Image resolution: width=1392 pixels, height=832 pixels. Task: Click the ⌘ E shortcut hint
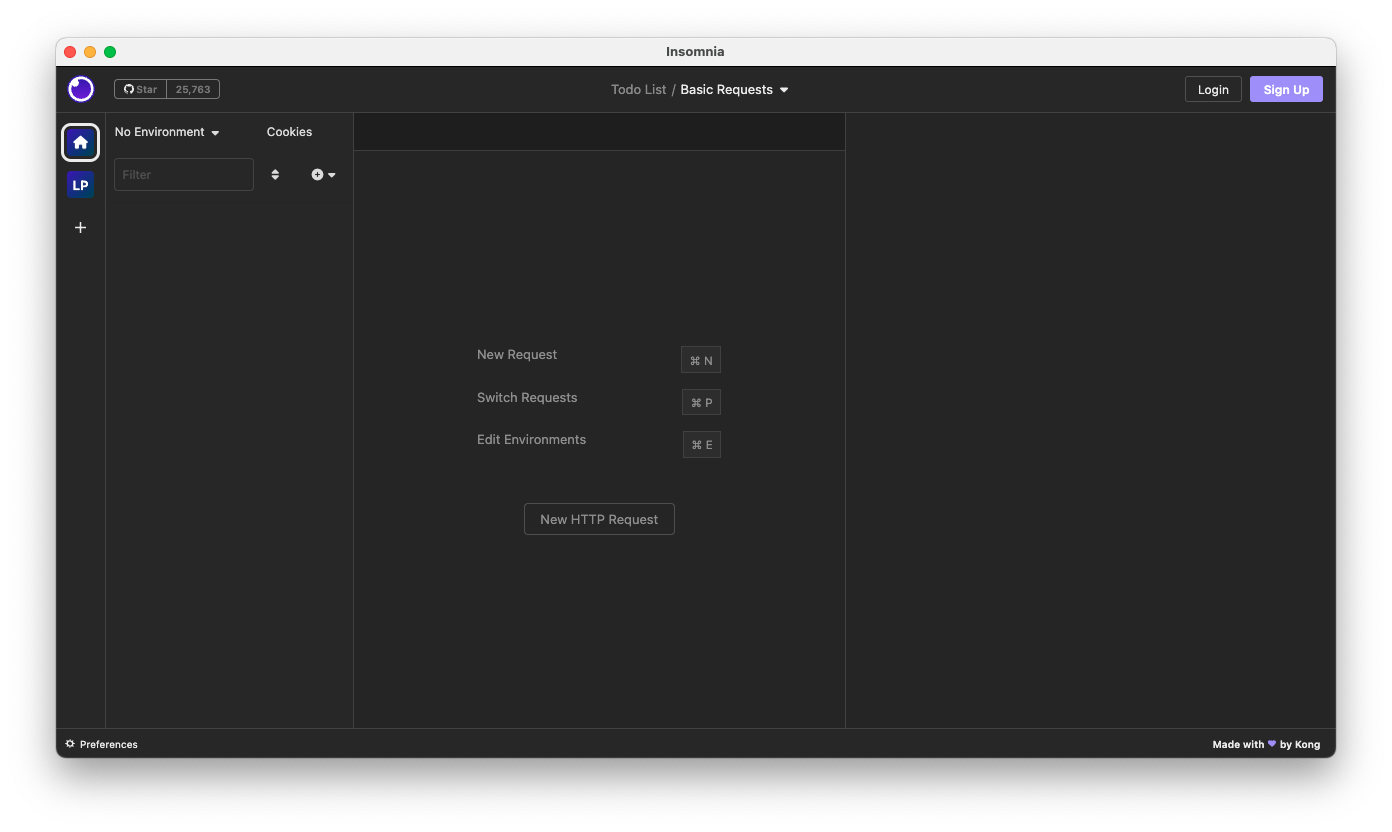pyautogui.click(x=702, y=445)
